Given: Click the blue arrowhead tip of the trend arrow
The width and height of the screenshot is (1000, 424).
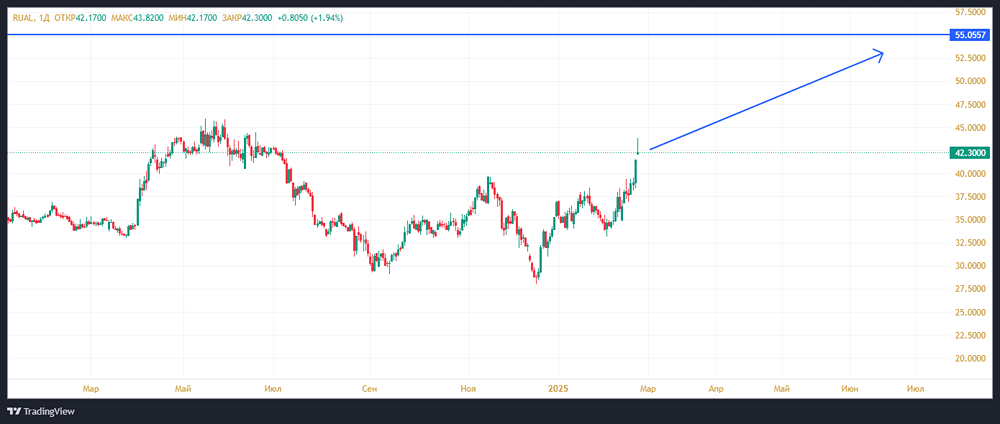Looking at the screenshot, I should click(x=882, y=53).
